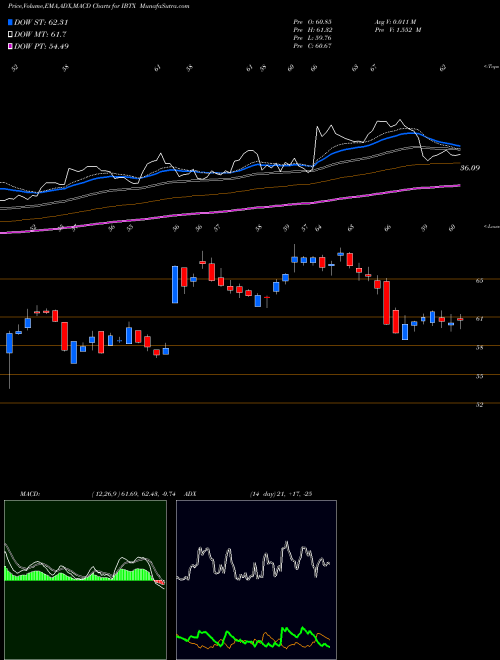Image resolution: width=500 pixels, height=660 pixels.
Task: Click the large red drop candlestick straddling the 65 line
Action: 386,302
